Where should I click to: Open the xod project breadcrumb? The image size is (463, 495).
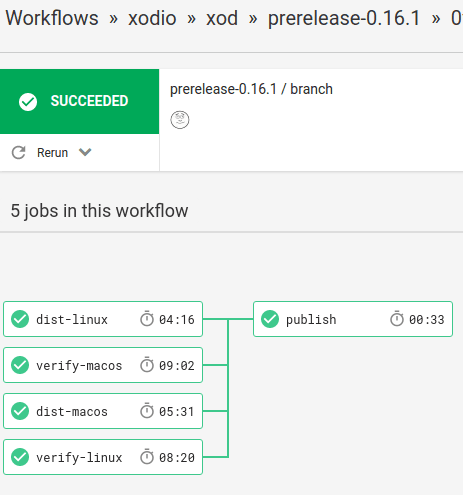222,18
